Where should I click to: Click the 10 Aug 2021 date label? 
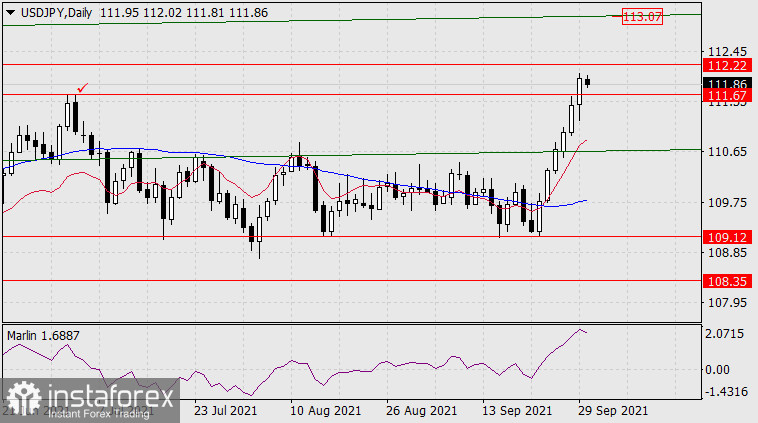(x=324, y=411)
